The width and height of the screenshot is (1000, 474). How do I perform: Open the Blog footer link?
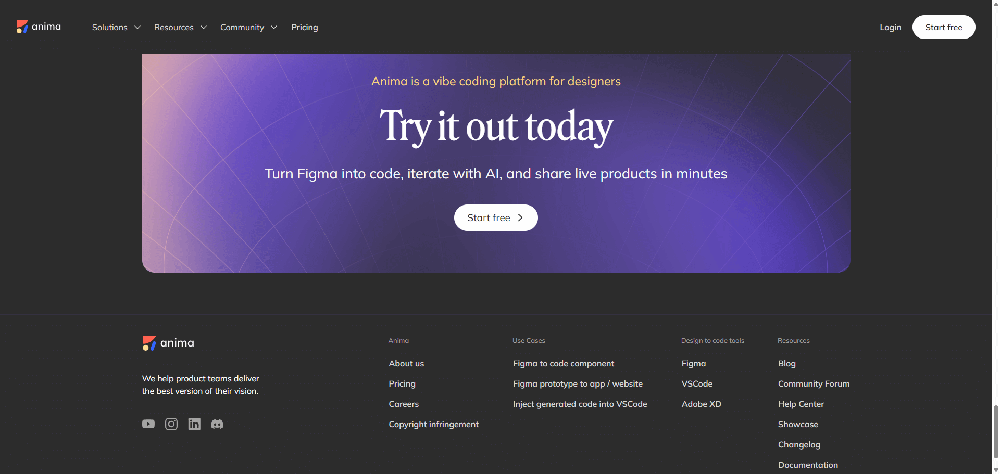[x=787, y=364]
